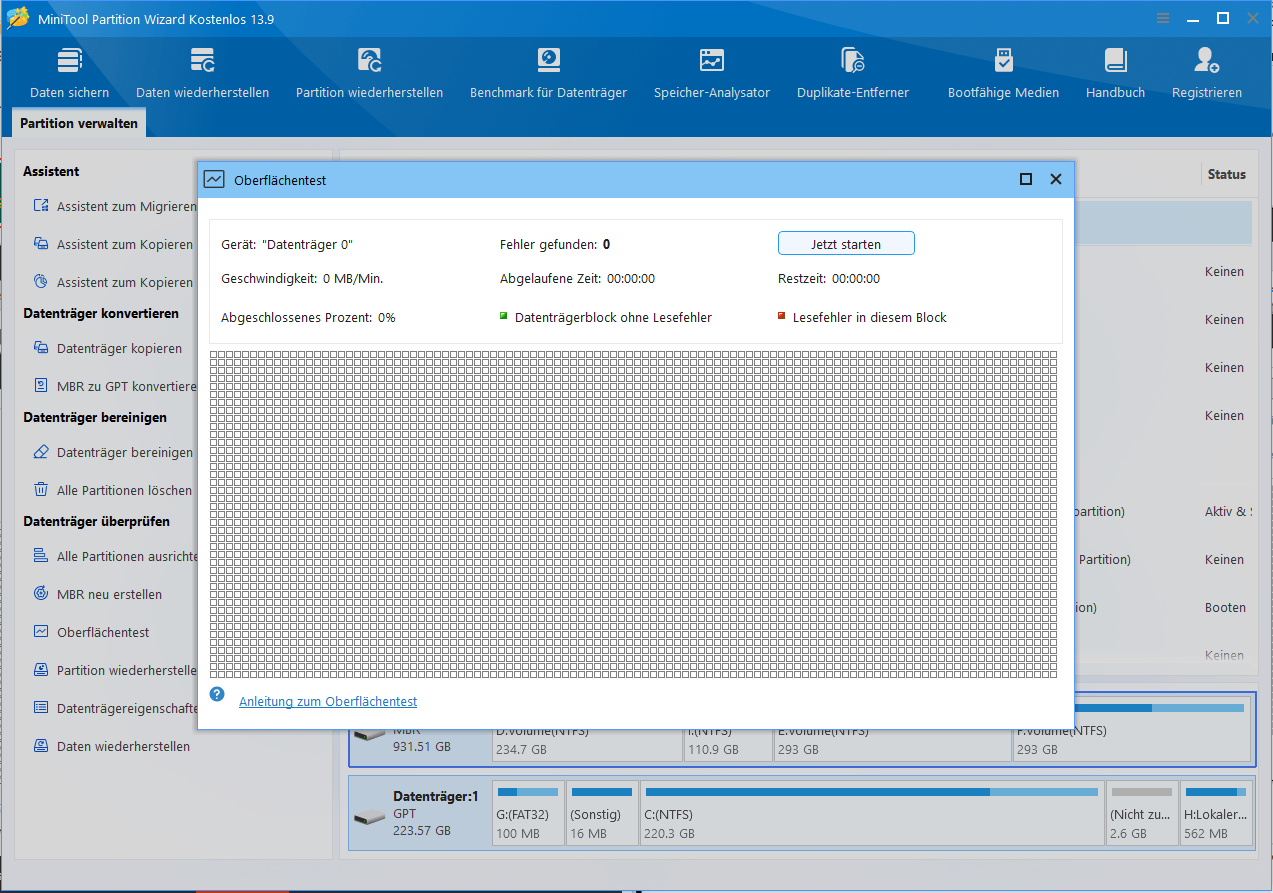Click the Datenträger:1 GPT disk label
Viewport: 1273px width, 893px height.
(436, 797)
